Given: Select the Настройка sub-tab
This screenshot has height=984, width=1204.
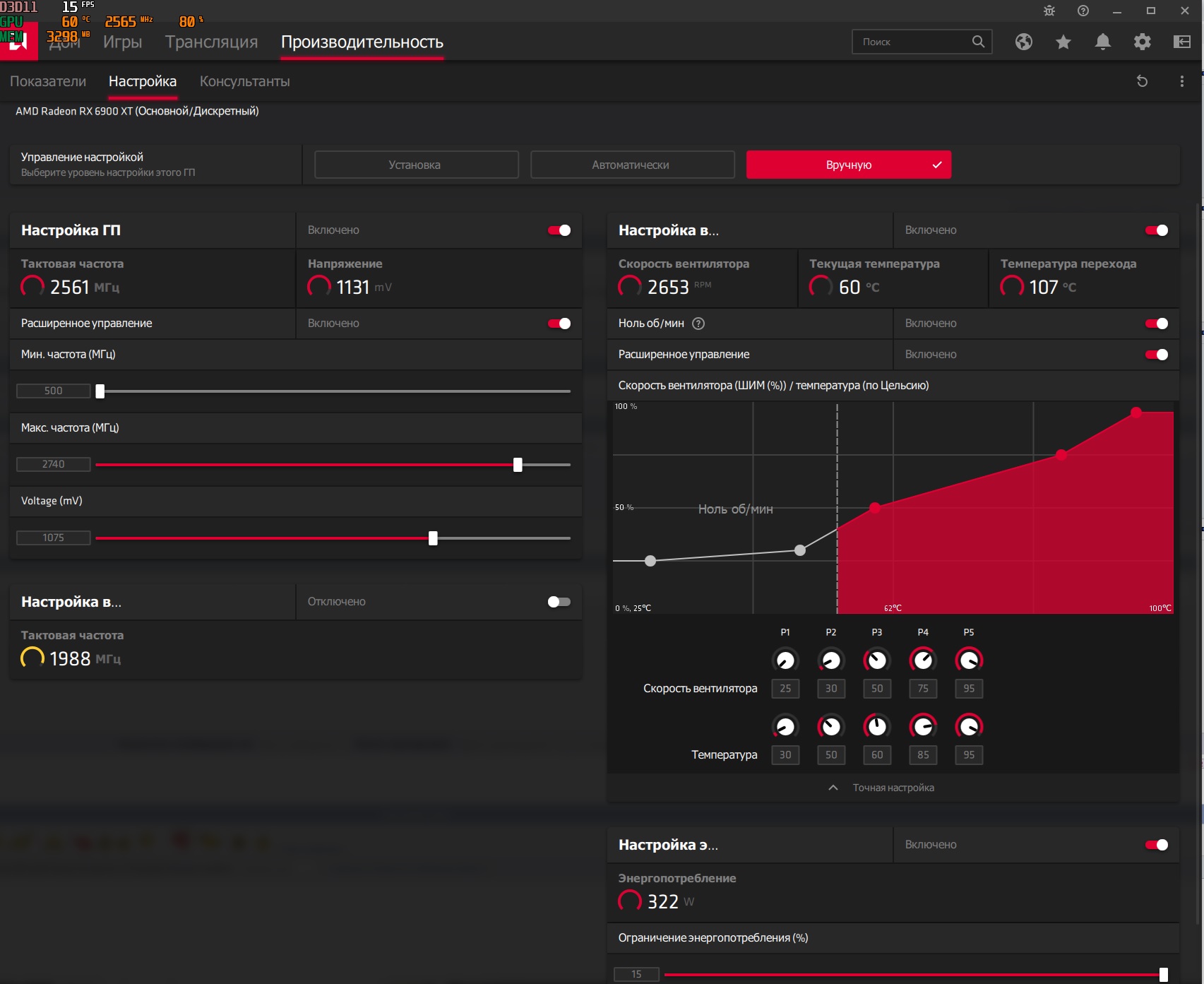Looking at the screenshot, I should (143, 81).
